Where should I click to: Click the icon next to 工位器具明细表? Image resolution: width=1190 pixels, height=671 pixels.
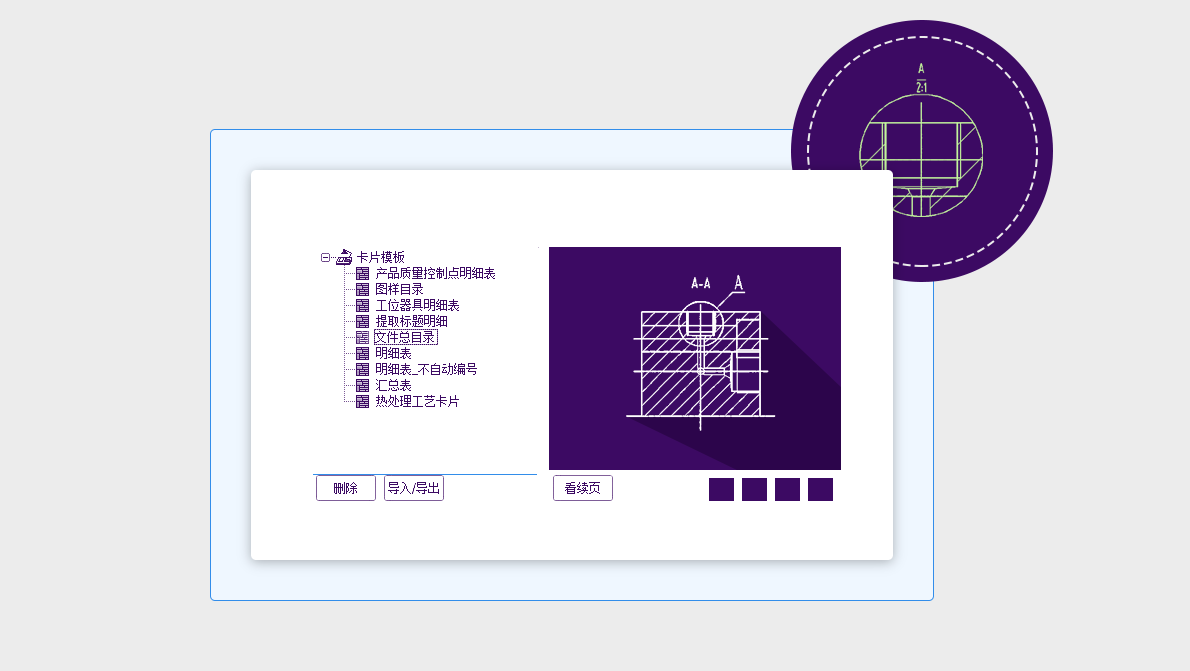362,305
